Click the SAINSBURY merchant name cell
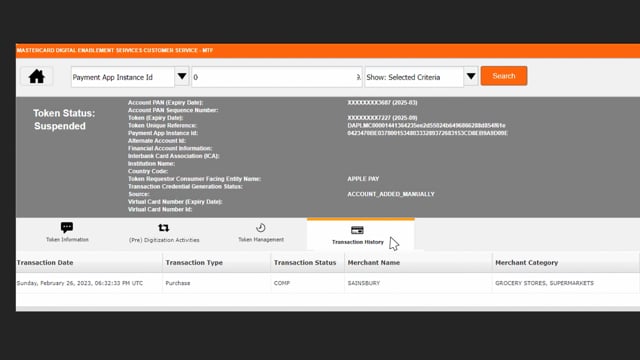This screenshot has height=360, width=640. (x=418, y=283)
